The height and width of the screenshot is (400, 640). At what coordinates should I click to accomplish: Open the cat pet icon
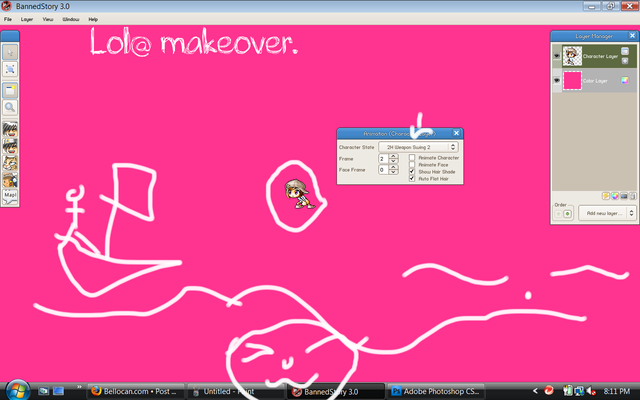click(10, 163)
